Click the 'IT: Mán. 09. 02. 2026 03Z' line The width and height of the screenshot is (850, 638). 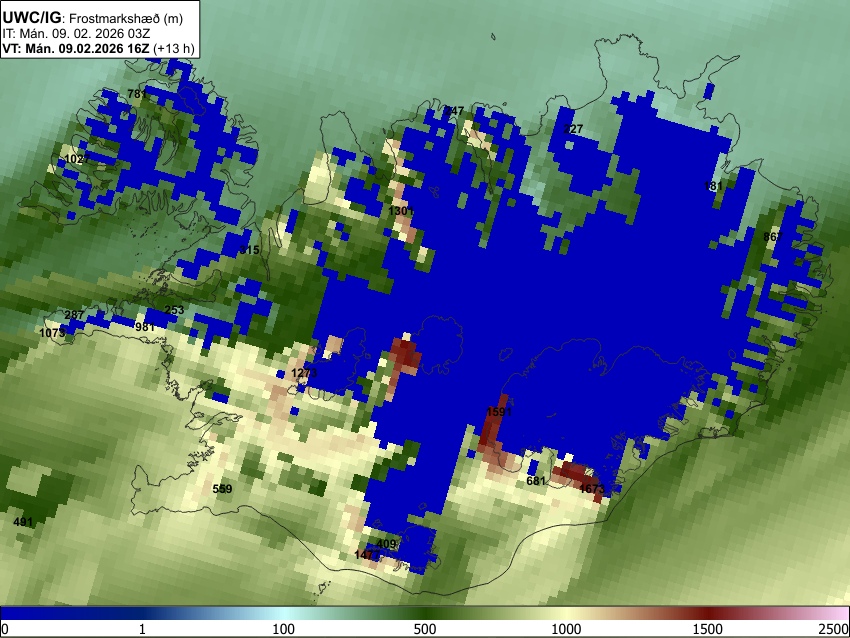pos(76,34)
